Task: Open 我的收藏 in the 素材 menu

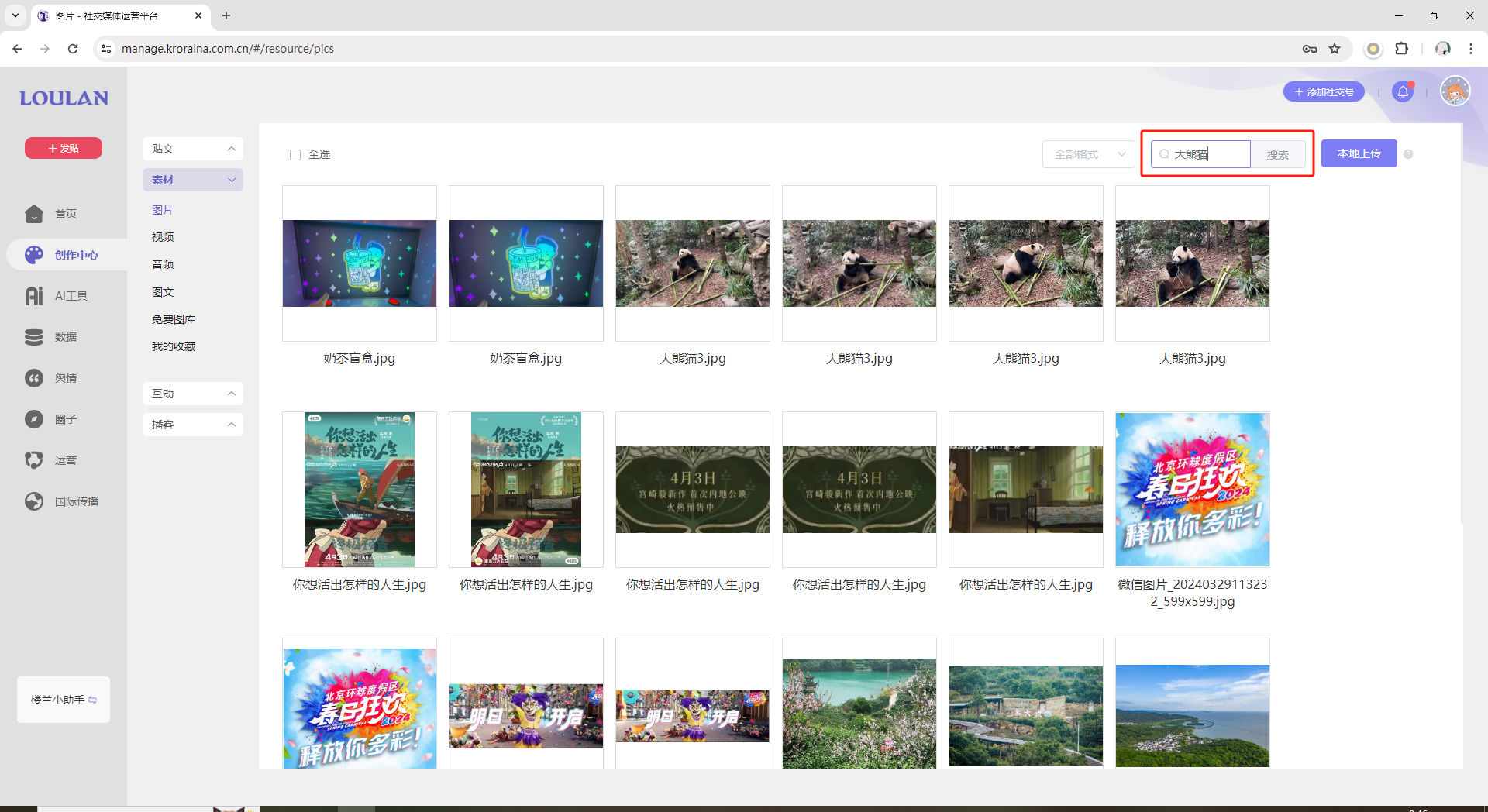Action: 174,346
